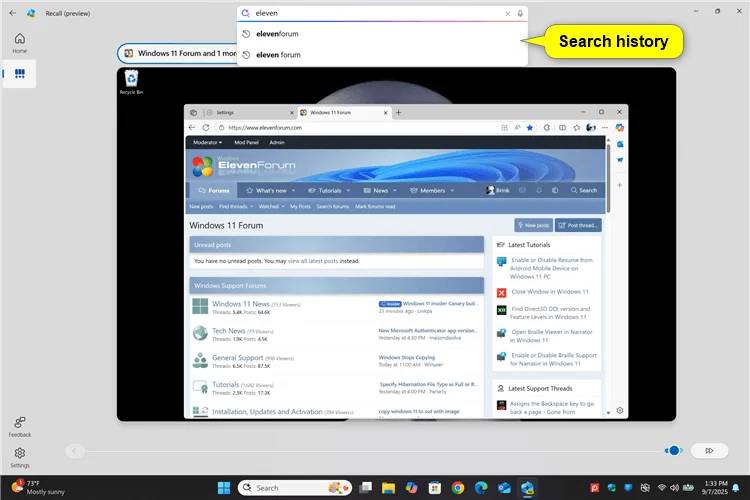Click the browser page vertical scrollbar

pos(608,178)
